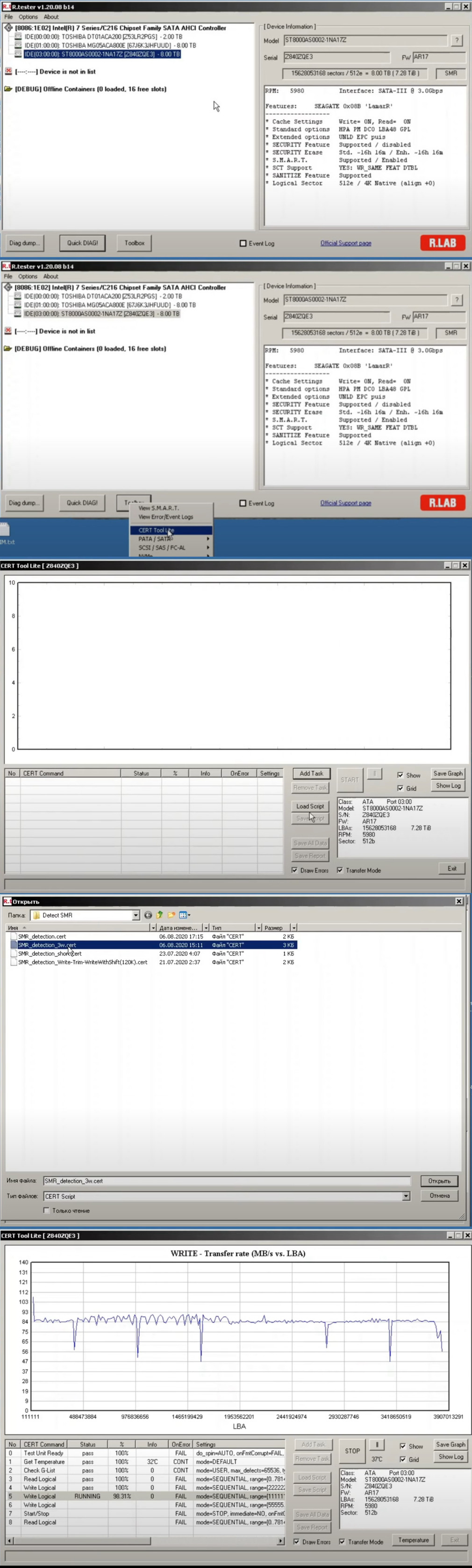
Task: Click the Имя файла input field
Action: tap(227, 1181)
